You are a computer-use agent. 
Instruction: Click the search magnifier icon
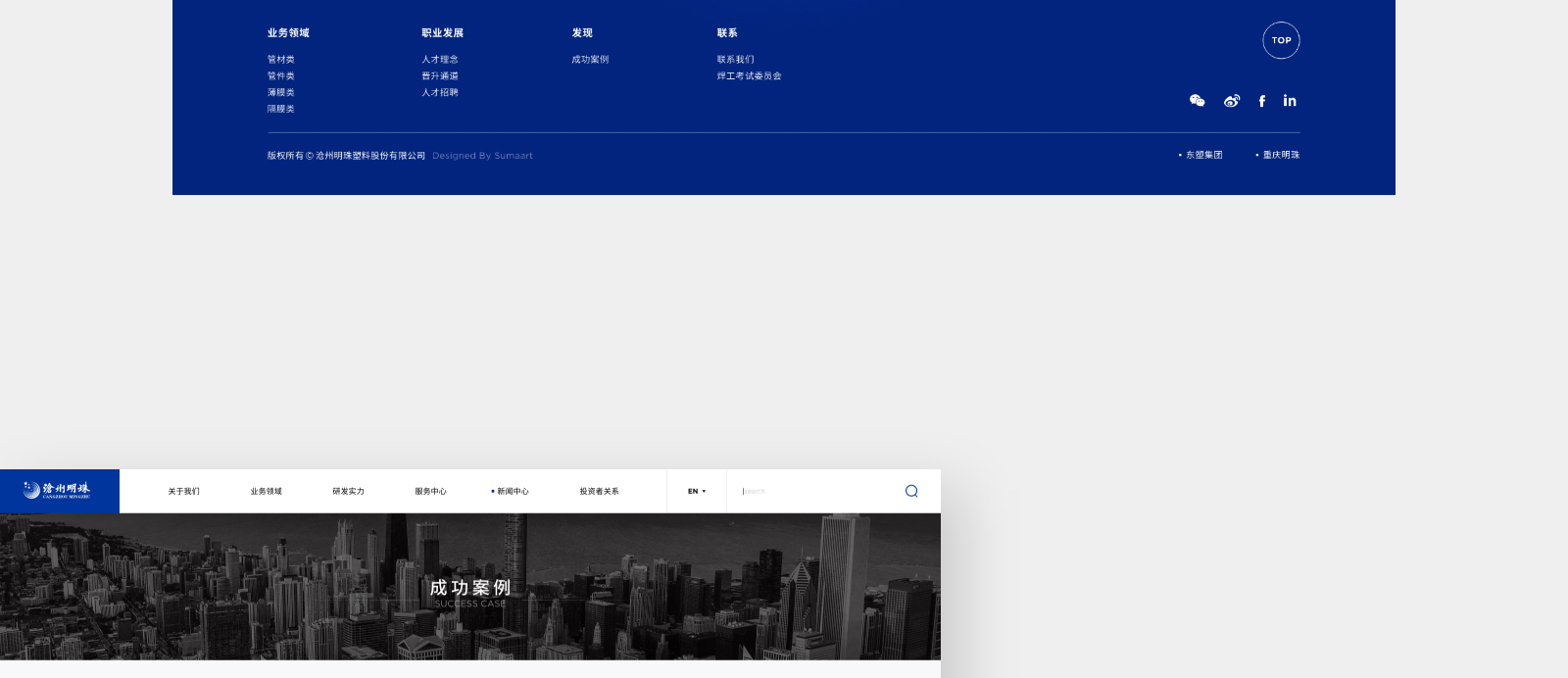(911, 491)
